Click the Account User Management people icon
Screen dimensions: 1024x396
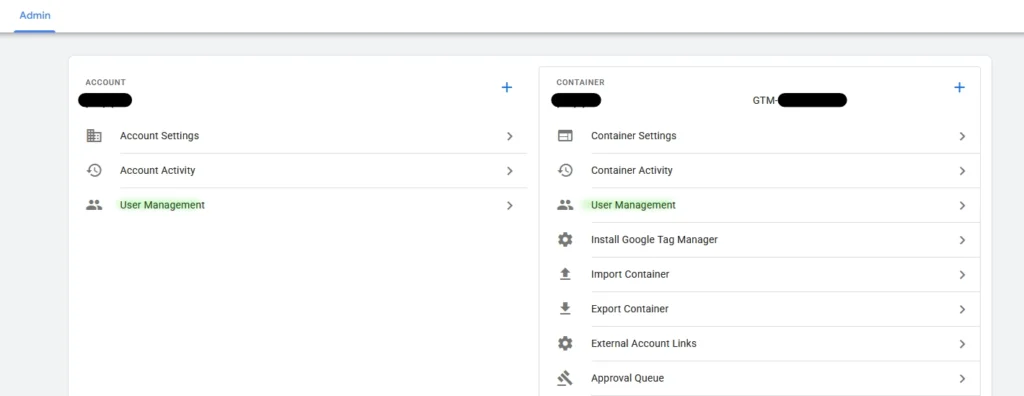click(94, 205)
